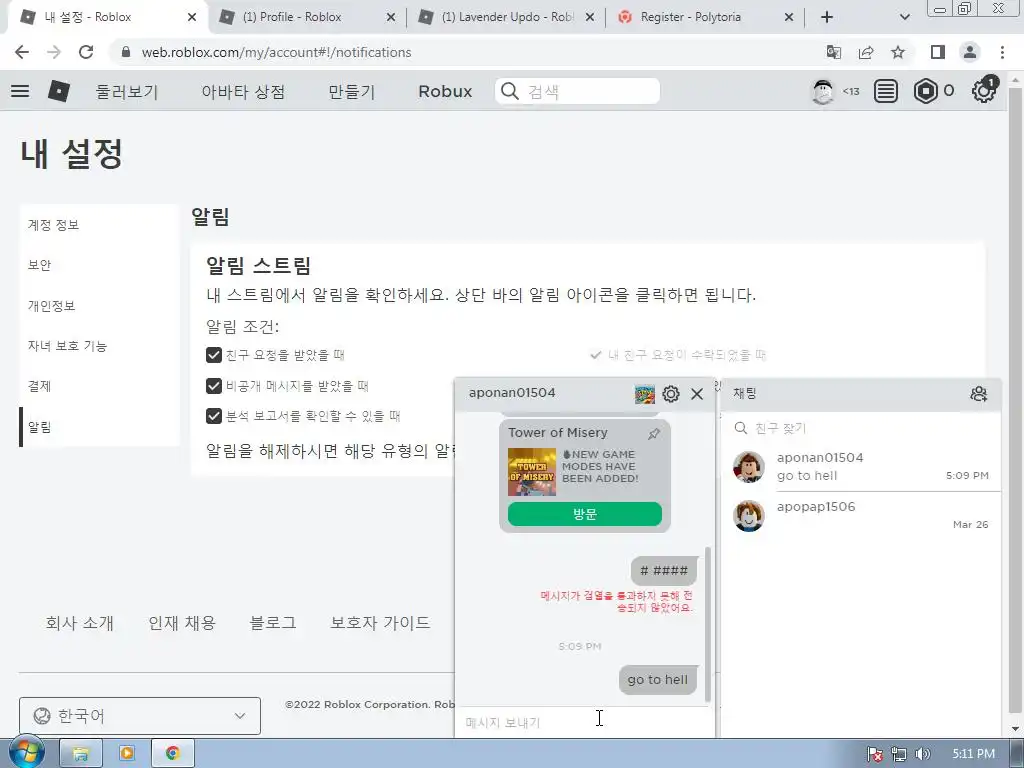Open the 회사 소개 footer link

pyautogui.click(x=80, y=623)
